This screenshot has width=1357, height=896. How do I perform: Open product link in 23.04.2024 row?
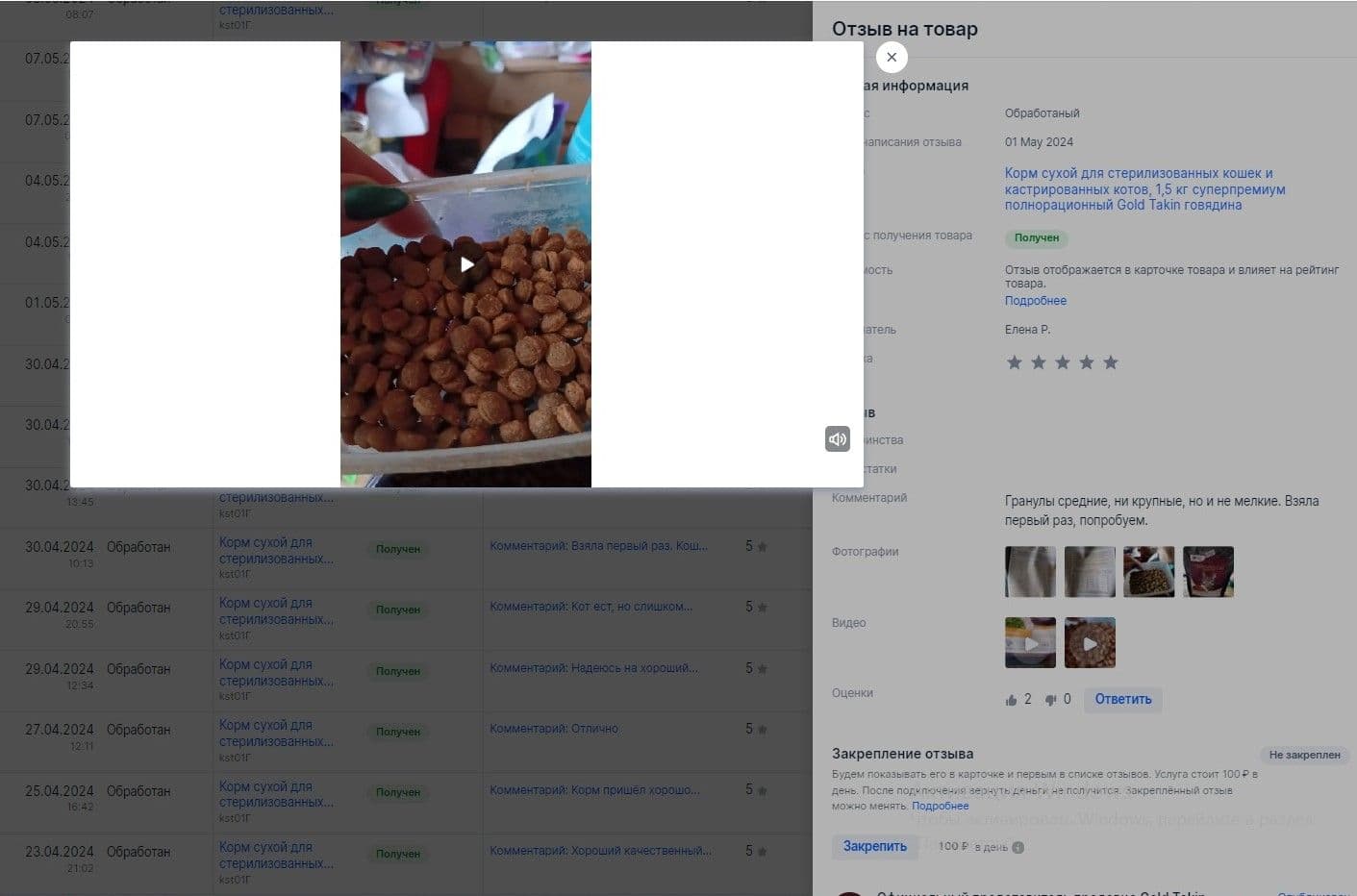tap(276, 856)
